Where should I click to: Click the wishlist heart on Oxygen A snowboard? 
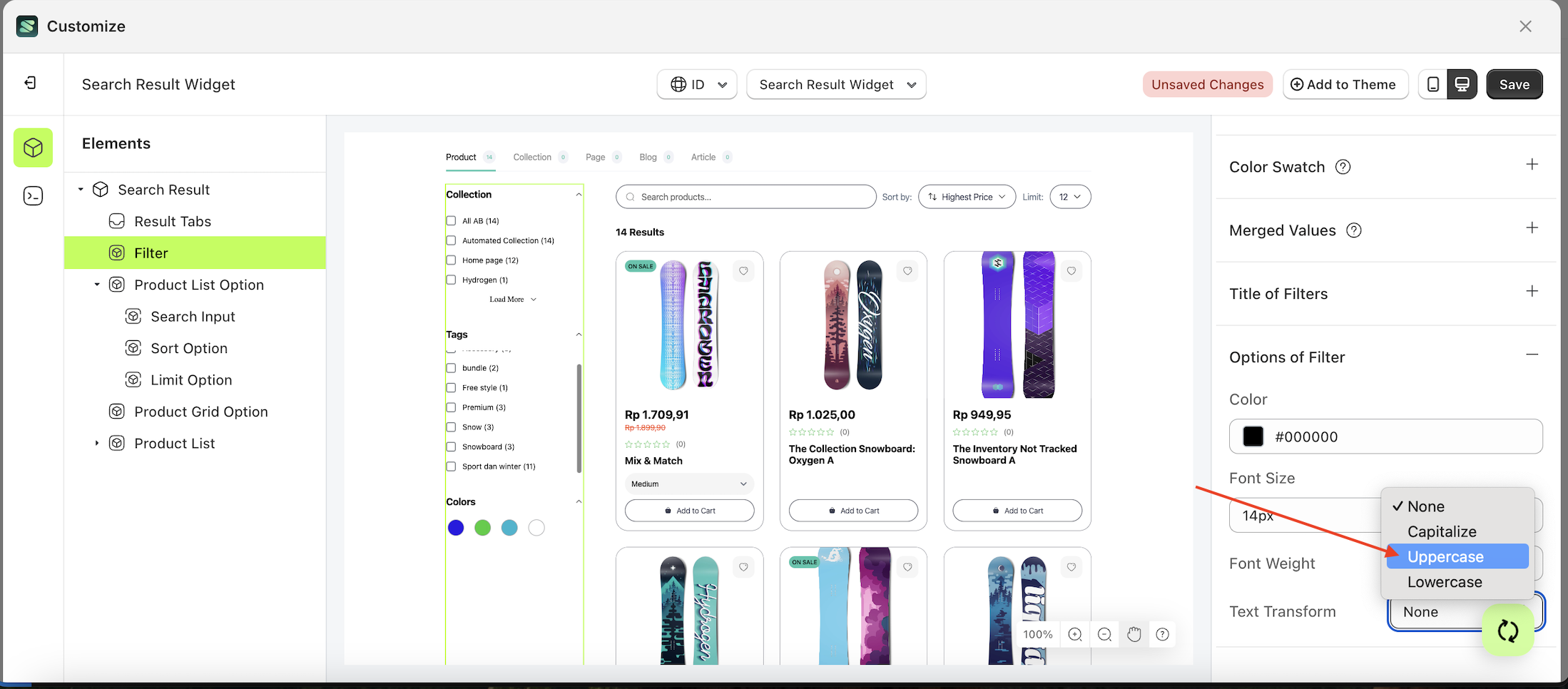click(x=907, y=271)
